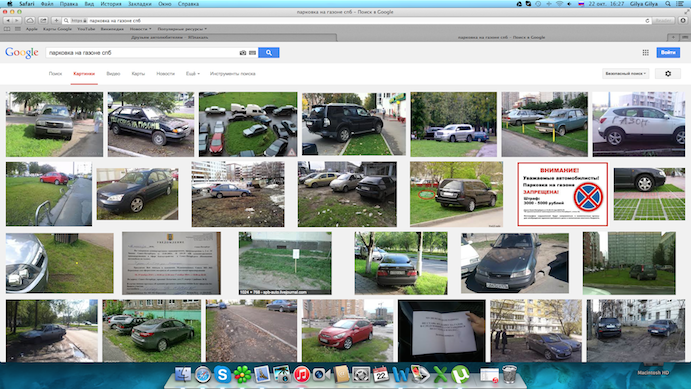Viewport: 691px width, 389px height.
Task: Open uTorrent in the Dock
Action: 460,375
